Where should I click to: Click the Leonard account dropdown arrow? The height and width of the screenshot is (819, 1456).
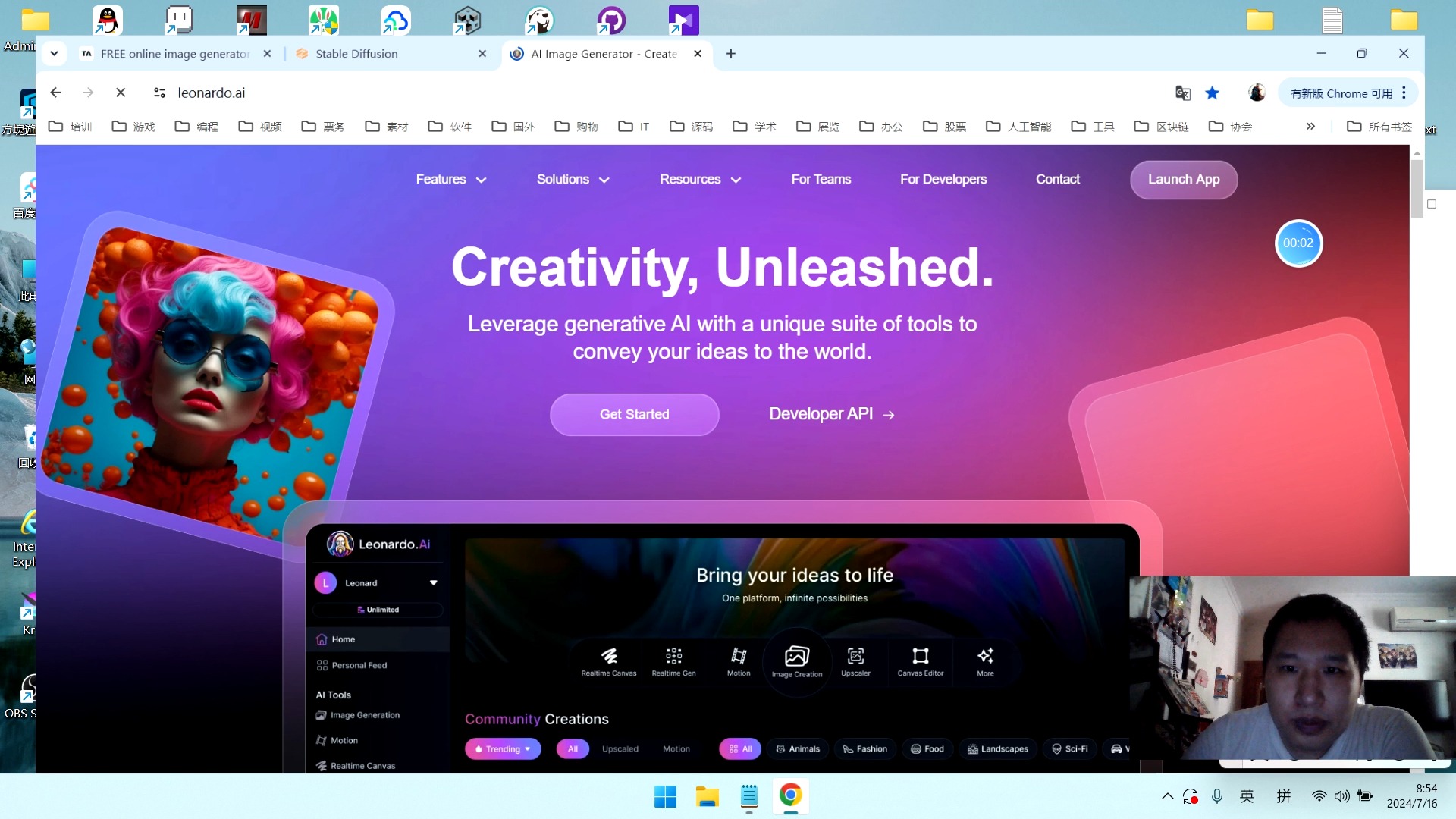pyautogui.click(x=434, y=583)
